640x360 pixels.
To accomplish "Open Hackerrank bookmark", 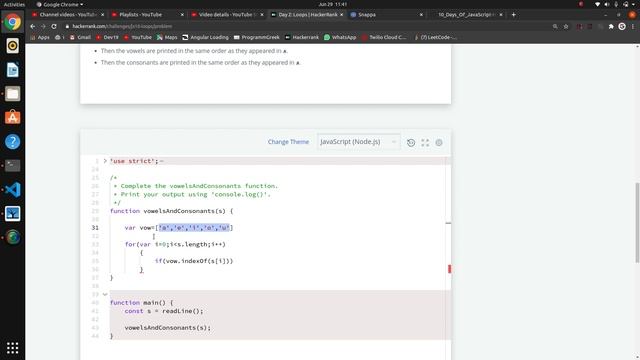I will (x=302, y=37).
